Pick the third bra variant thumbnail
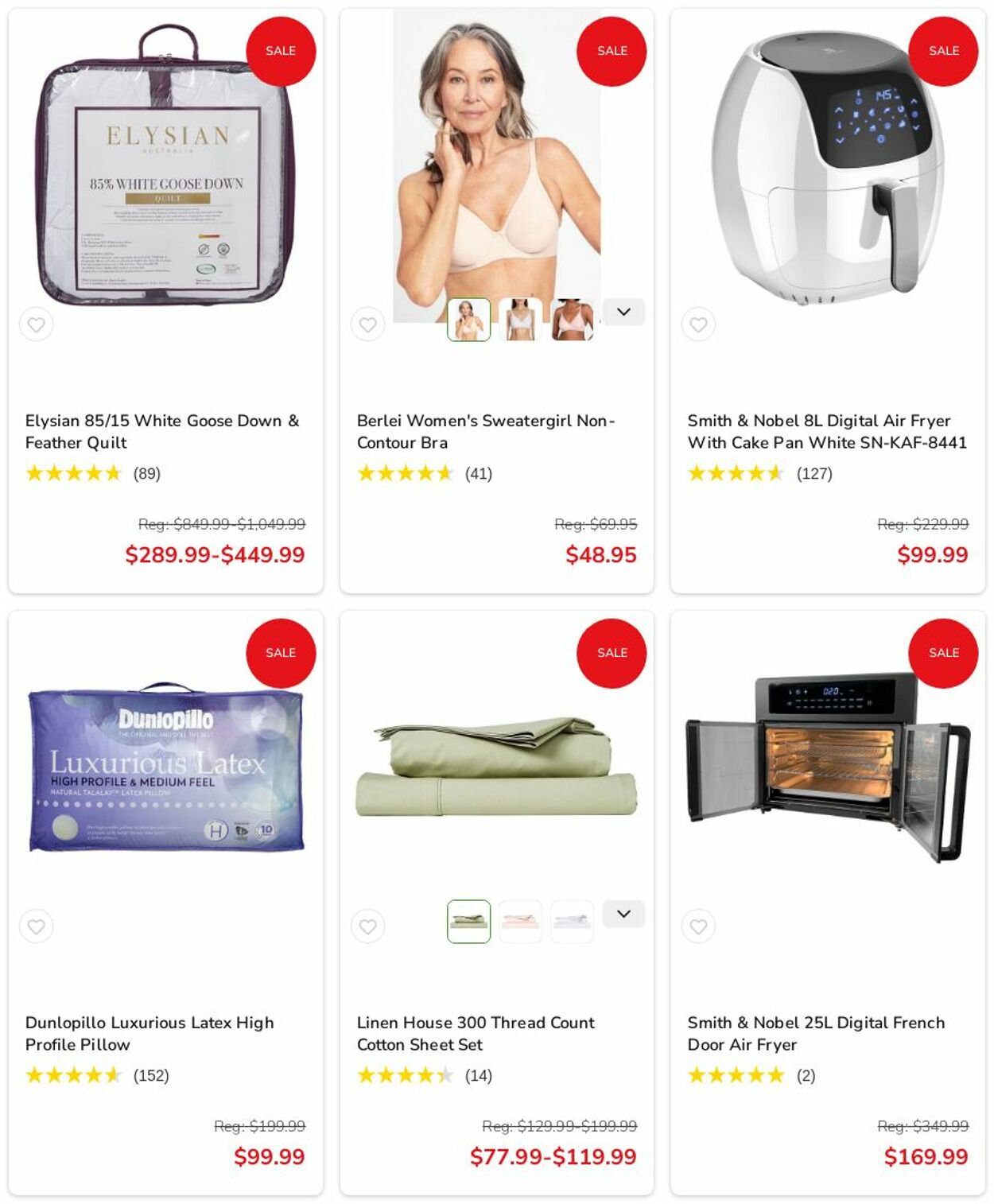 tap(572, 320)
